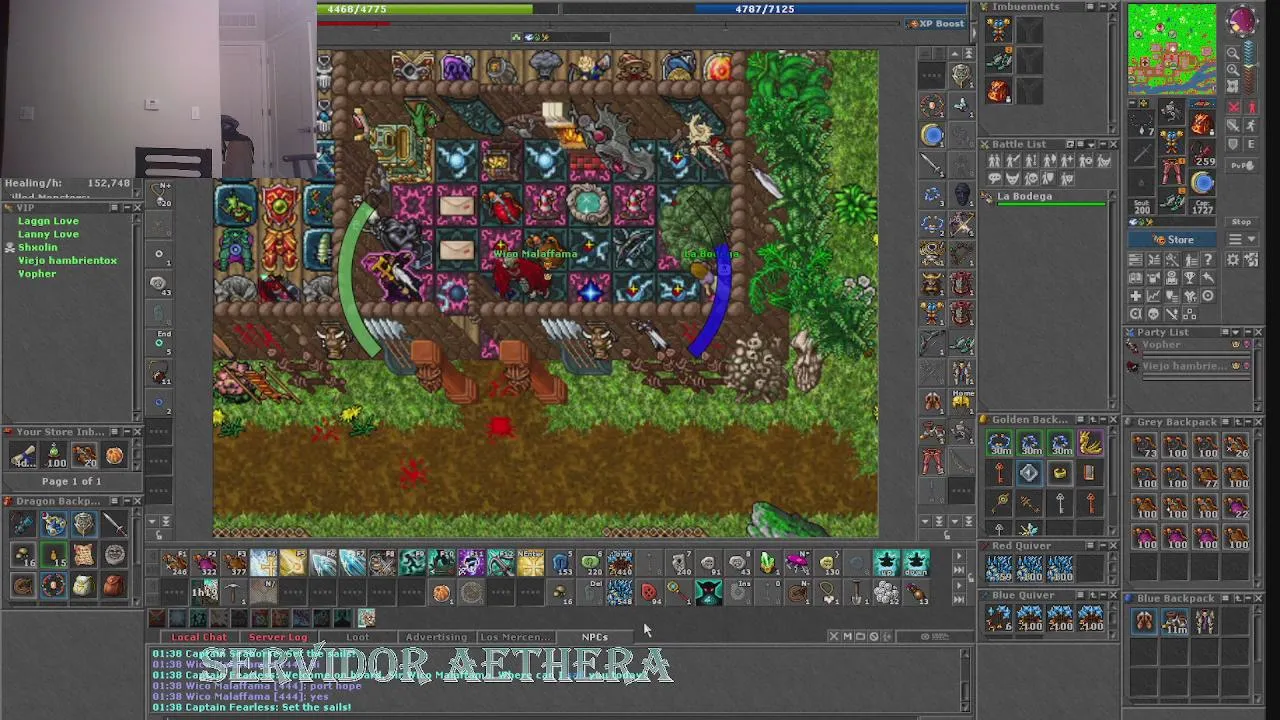Open the options gear icon
The height and width of the screenshot is (720, 1280).
tap(1233, 260)
